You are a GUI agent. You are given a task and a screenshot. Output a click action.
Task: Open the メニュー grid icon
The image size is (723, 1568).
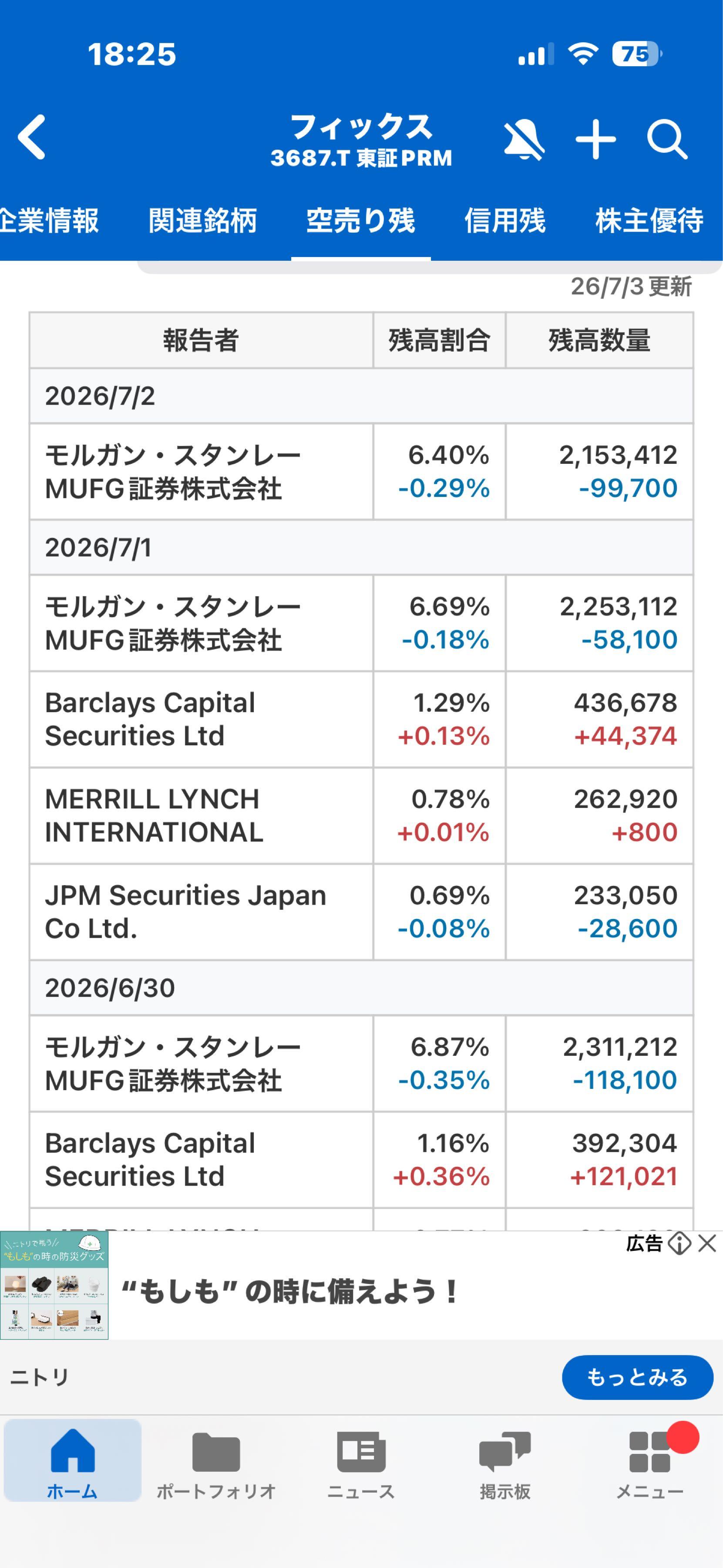click(x=649, y=1451)
